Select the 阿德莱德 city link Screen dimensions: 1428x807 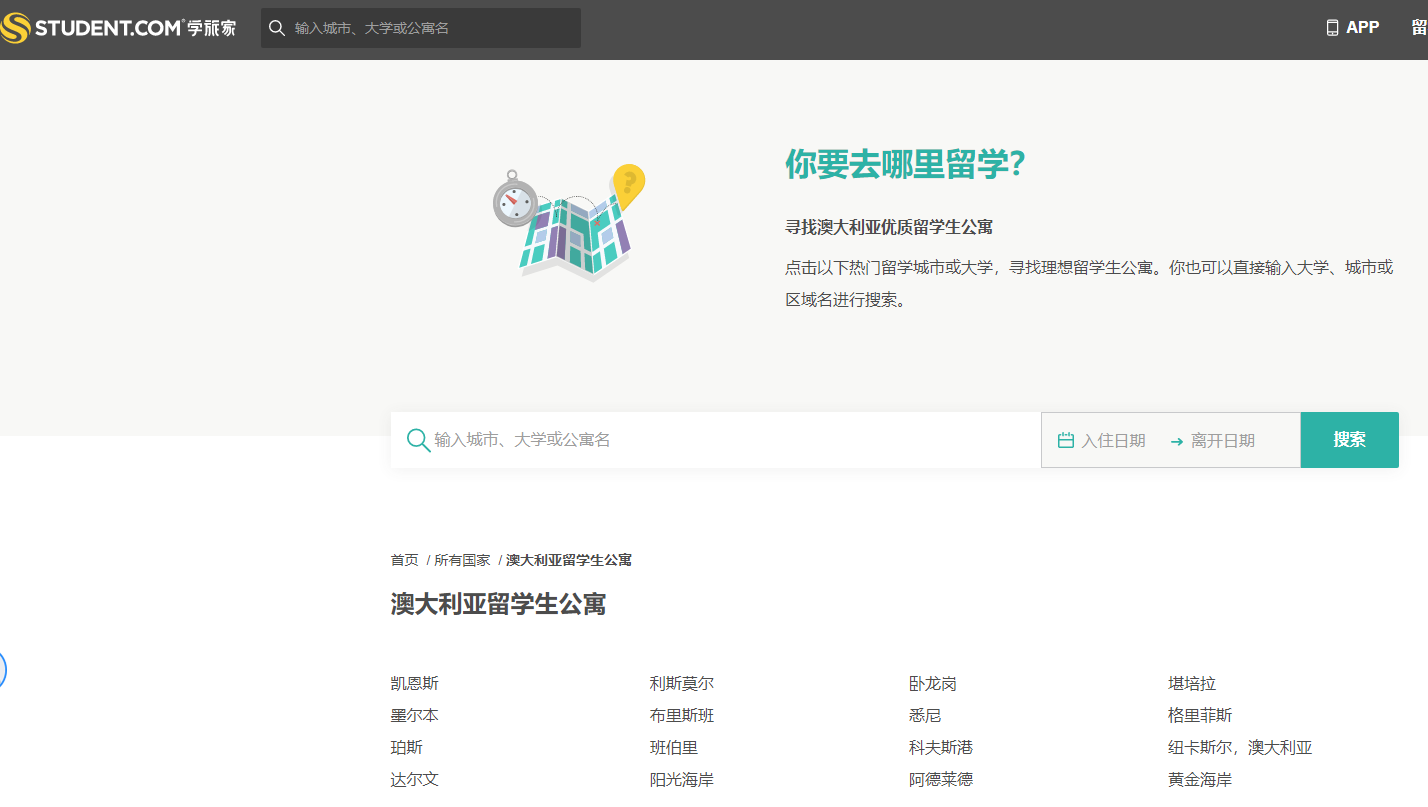pyautogui.click(x=940, y=780)
